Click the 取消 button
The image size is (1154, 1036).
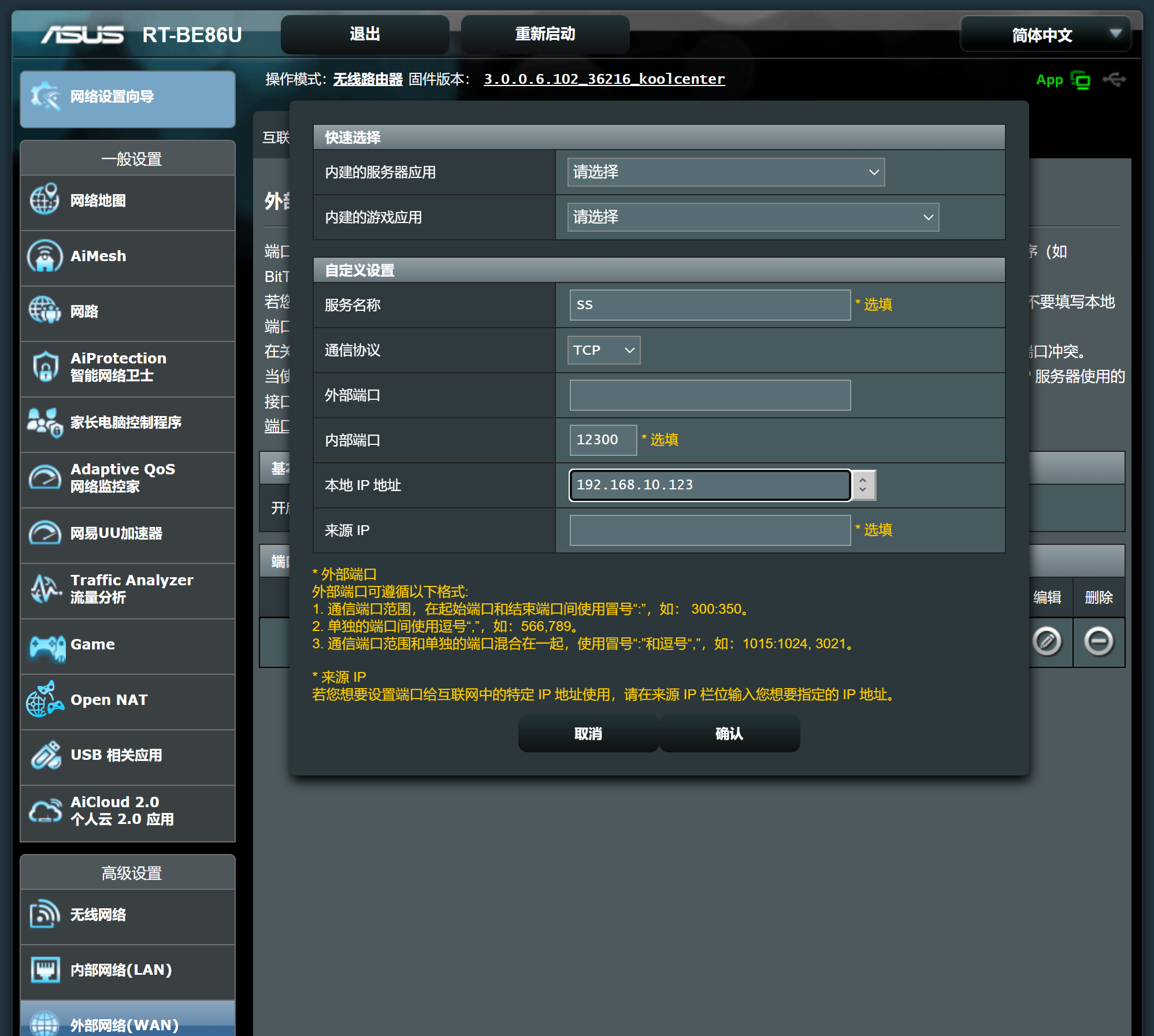[x=588, y=734]
